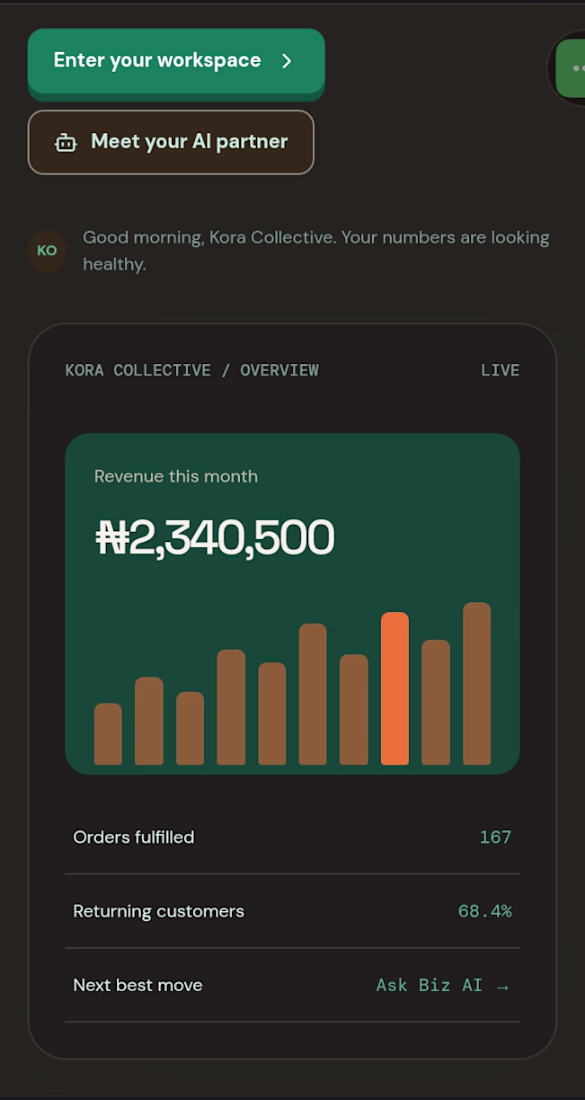
Task: Open Meet your AI partner
Action: click(x=170, y=142)
